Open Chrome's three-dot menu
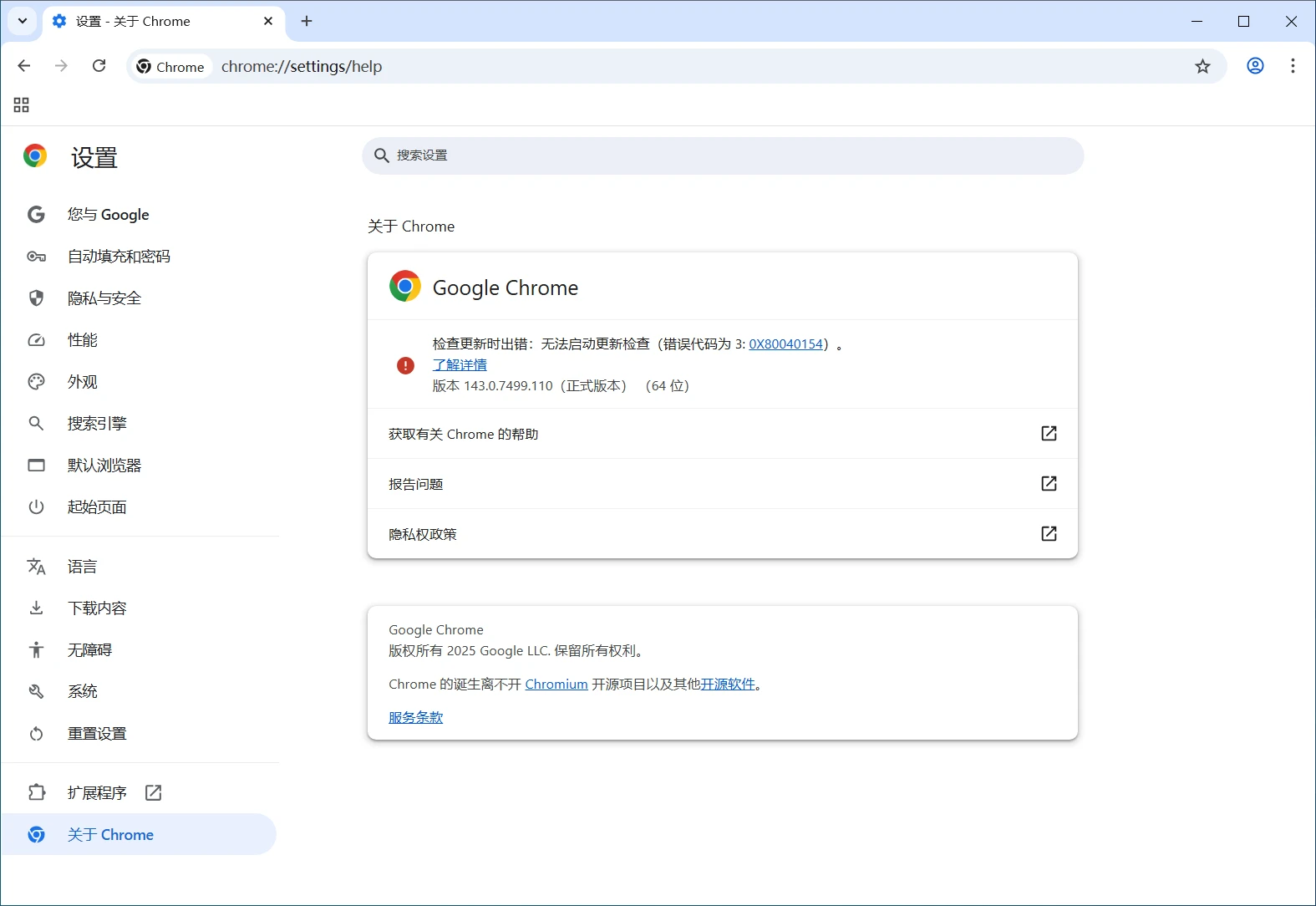Image resolution: width=1316 pixels, height=906 pixels. 1293,66
